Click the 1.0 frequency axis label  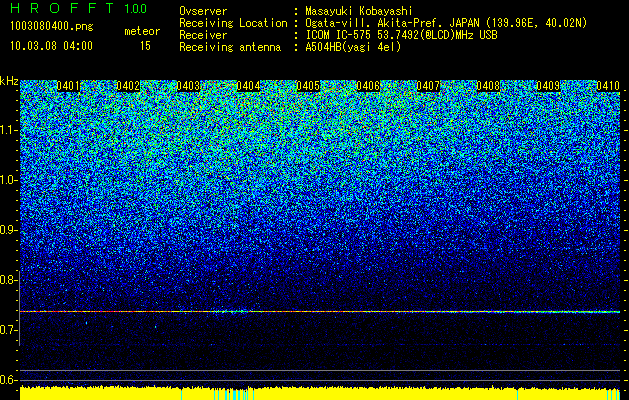coord(9,180)
